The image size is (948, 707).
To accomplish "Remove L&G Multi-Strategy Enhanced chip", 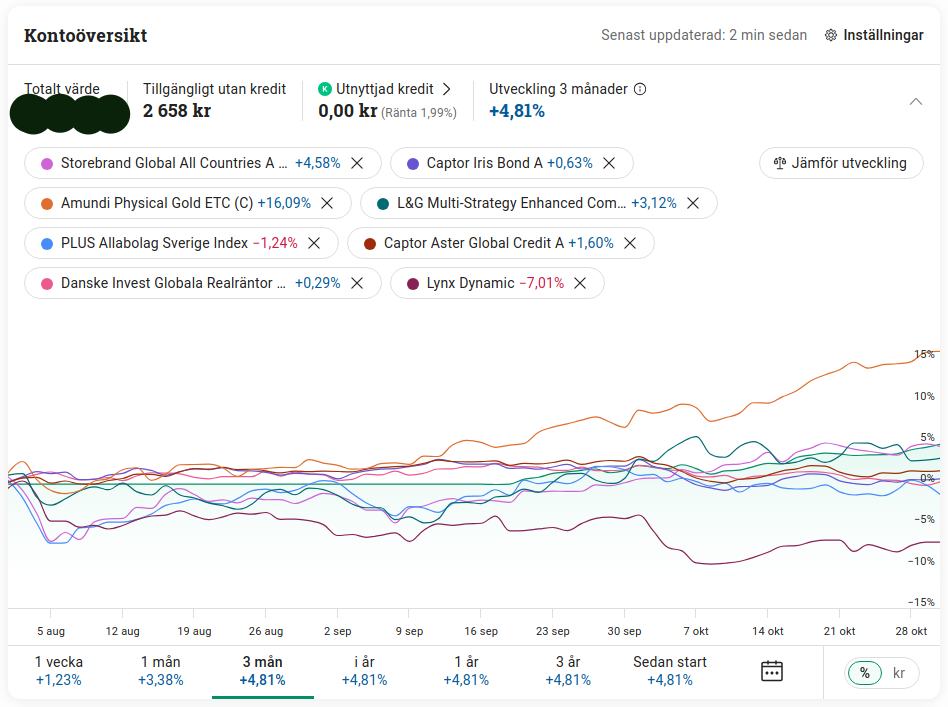I will click(x=693, y=203).
